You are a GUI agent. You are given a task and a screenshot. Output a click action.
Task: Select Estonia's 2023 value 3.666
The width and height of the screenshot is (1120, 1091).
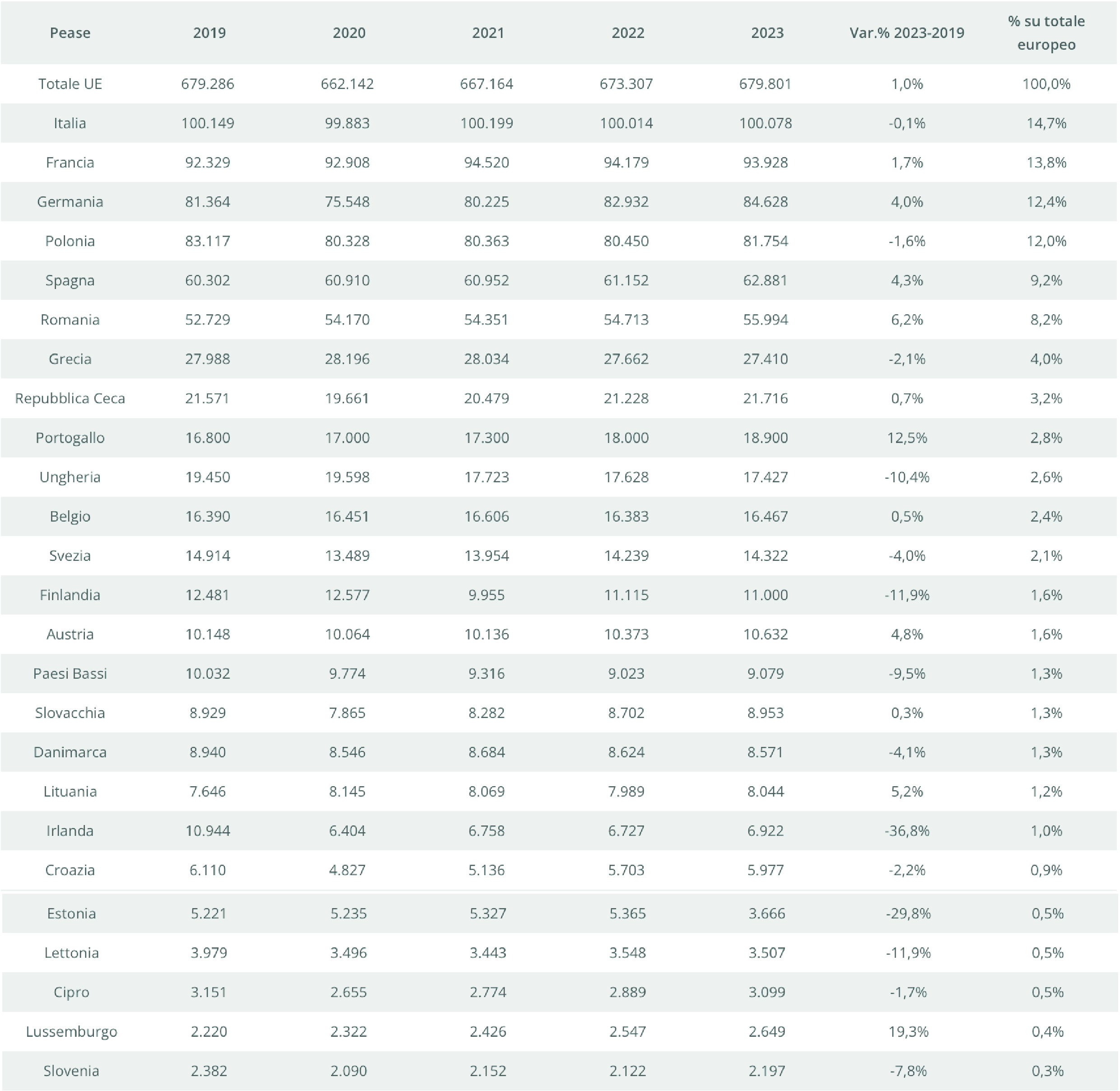(x=767, y=914)
